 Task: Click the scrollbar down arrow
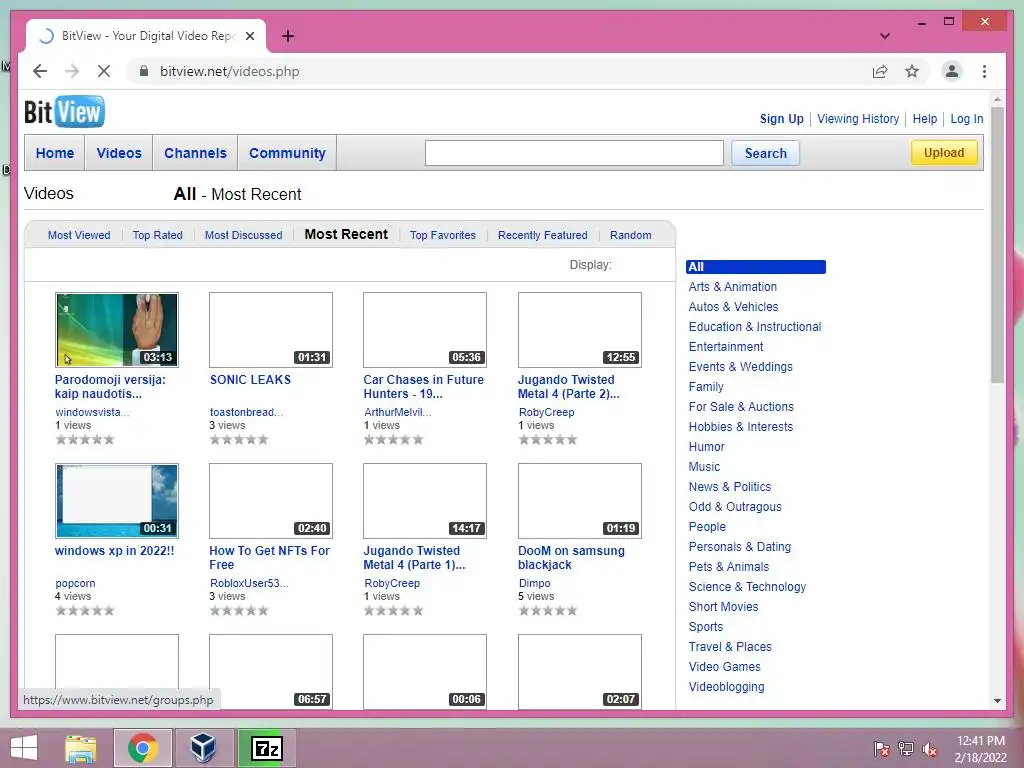[x=997, y=701]
